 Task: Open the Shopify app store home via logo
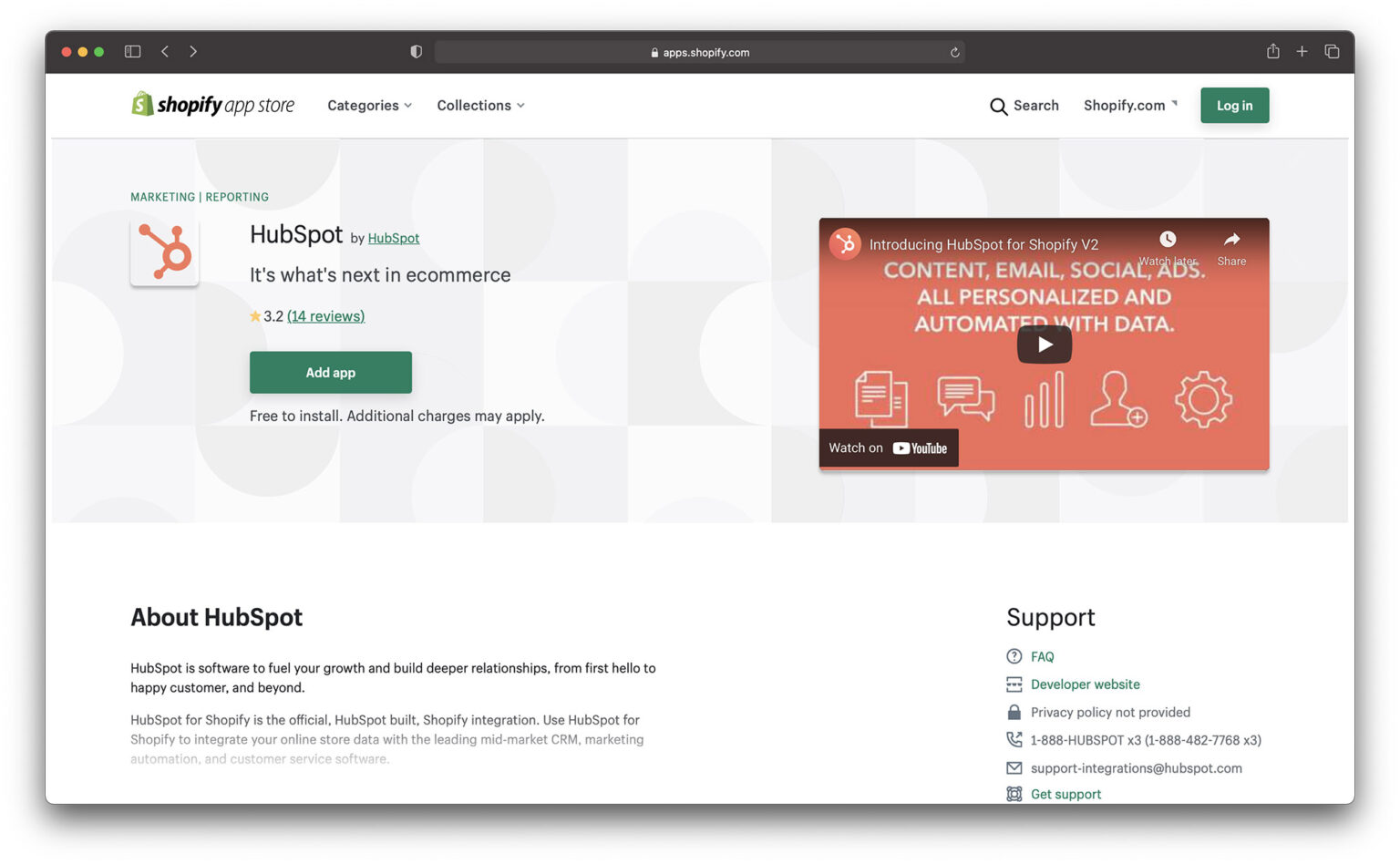(x=212, y=104)
